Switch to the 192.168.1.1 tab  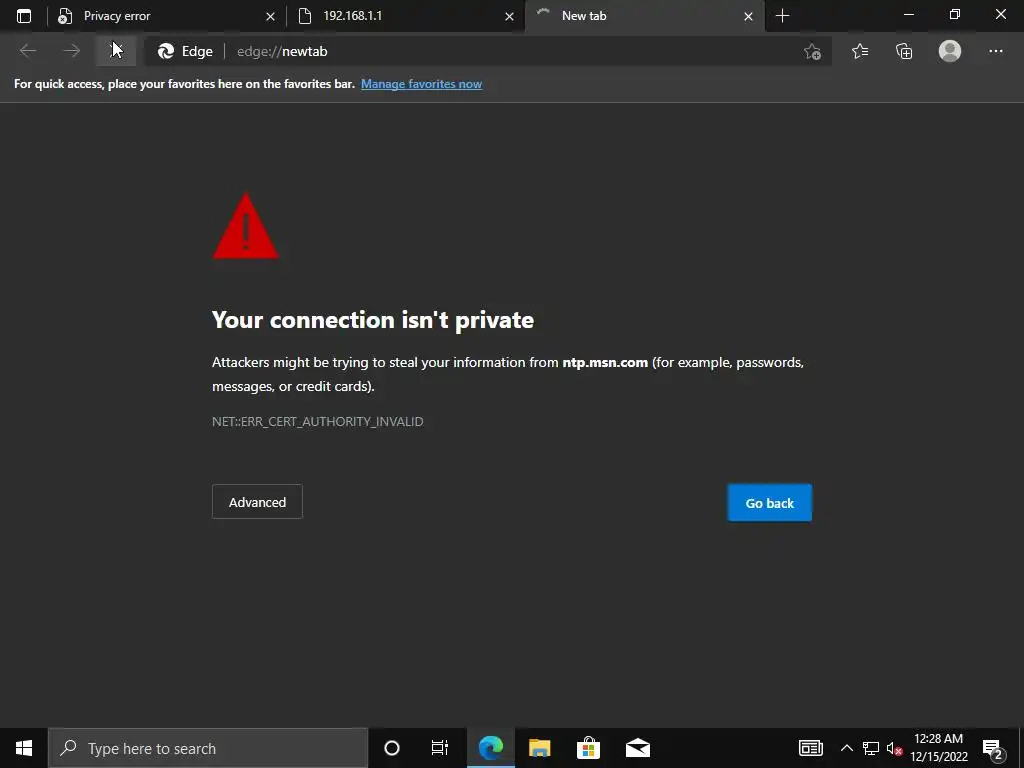(405, 16)
